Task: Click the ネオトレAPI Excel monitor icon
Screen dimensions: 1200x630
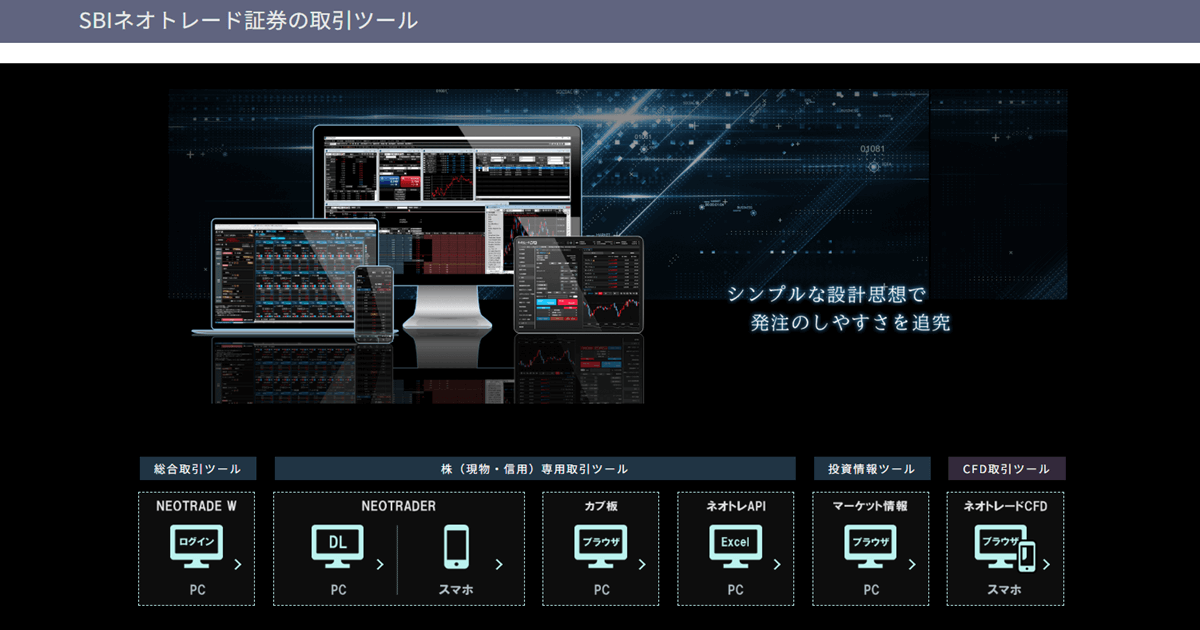Action: point(735,546)
